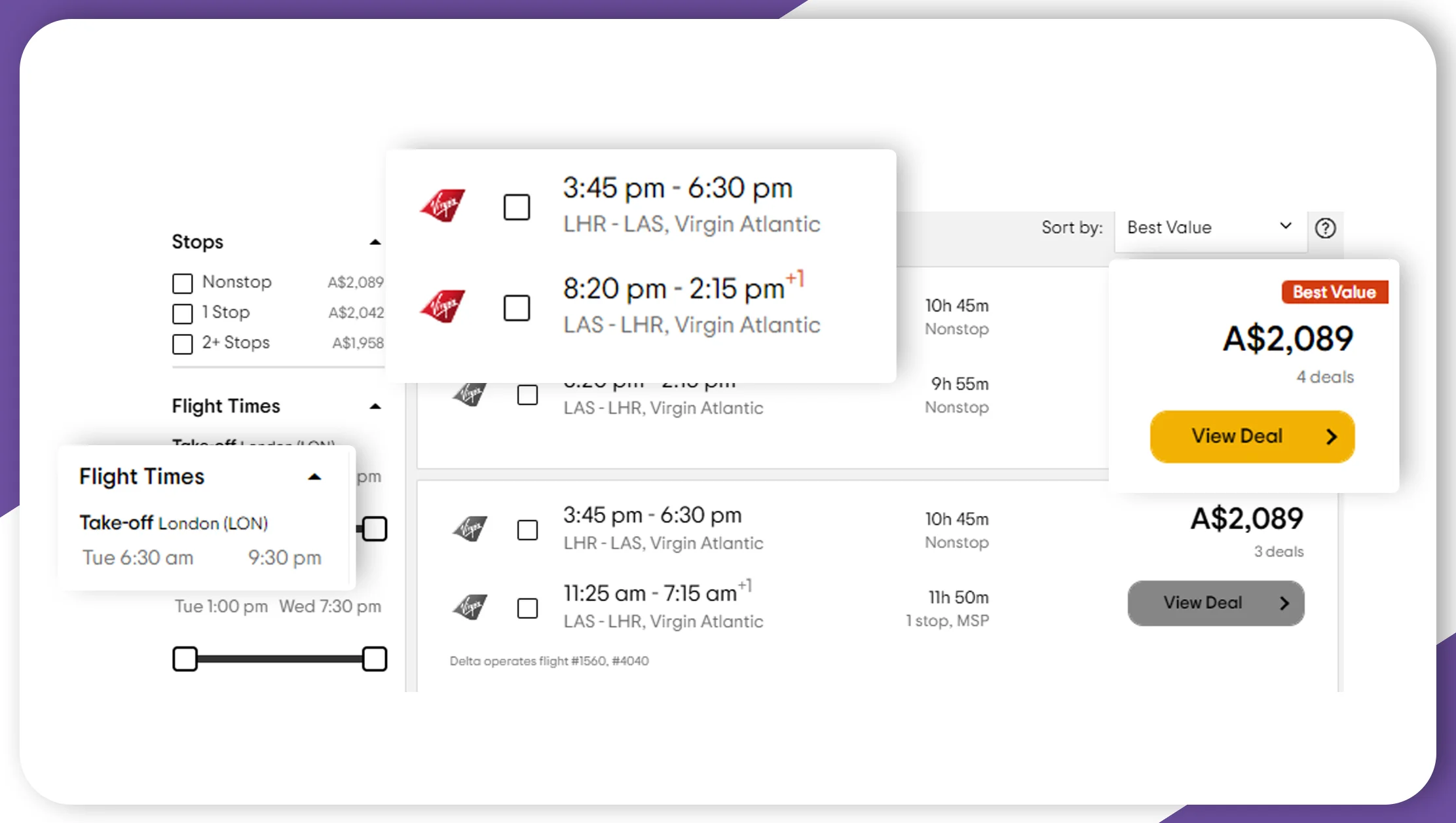Viewport: 1456px width, 823px height.
Task: Open the Sort by Best Value dropdown
Action: point(1210,227)
